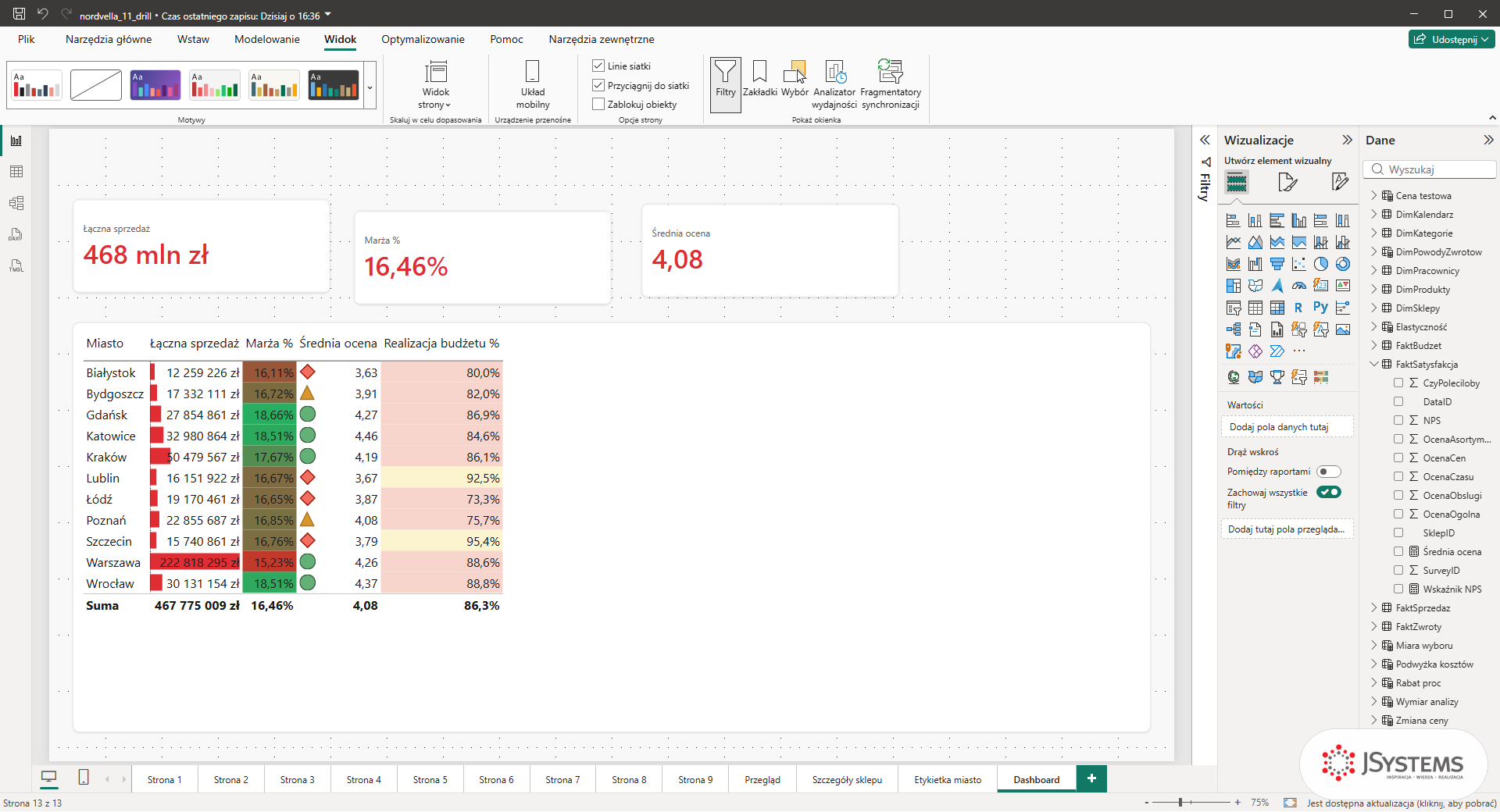This screenshot has width=1500, height=812.
Task: Switch to Table view in left sidebar
Action: tap(16, 172)
